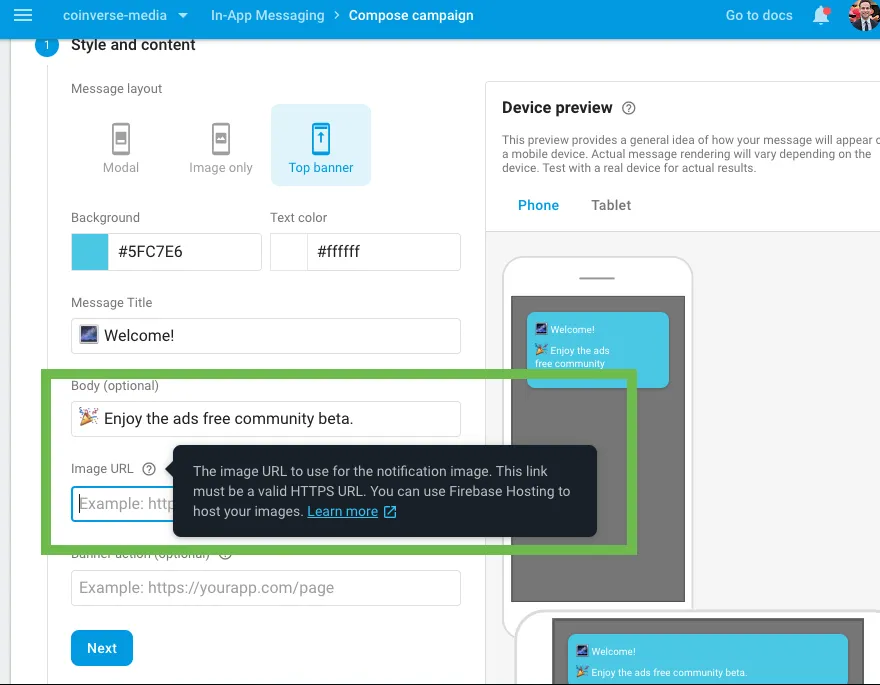Click the Banner action URL input field
Image resolution: width=880 pixels, height=685 pixels.
pyautogui.click(x=266, y=588)
